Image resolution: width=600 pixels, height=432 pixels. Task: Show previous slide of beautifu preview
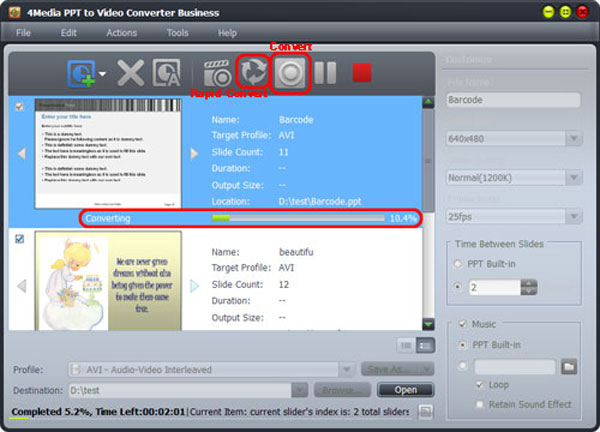[22, 286]
